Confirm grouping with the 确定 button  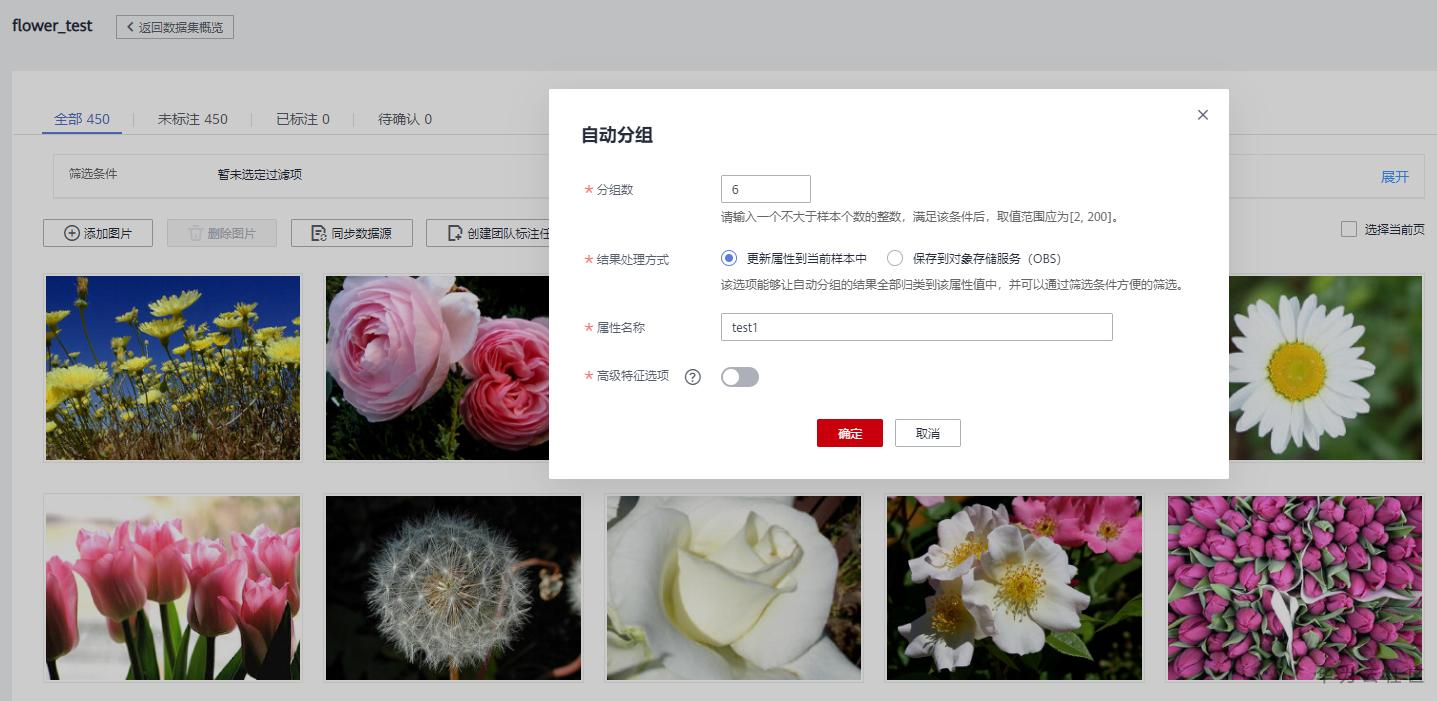(x=849, y=433)
